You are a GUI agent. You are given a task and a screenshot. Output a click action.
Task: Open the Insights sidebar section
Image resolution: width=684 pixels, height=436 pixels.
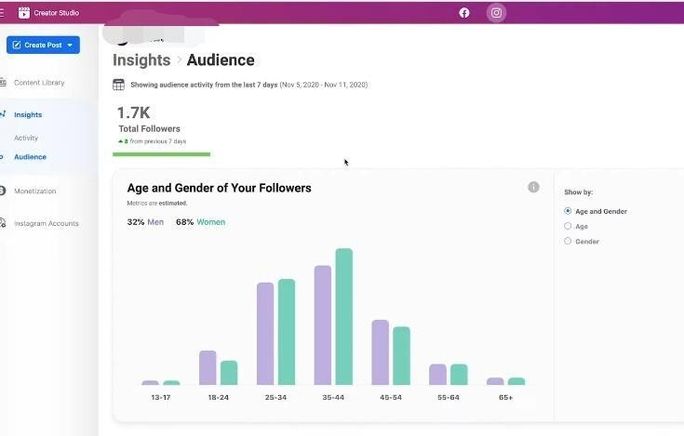click(28, 114)
